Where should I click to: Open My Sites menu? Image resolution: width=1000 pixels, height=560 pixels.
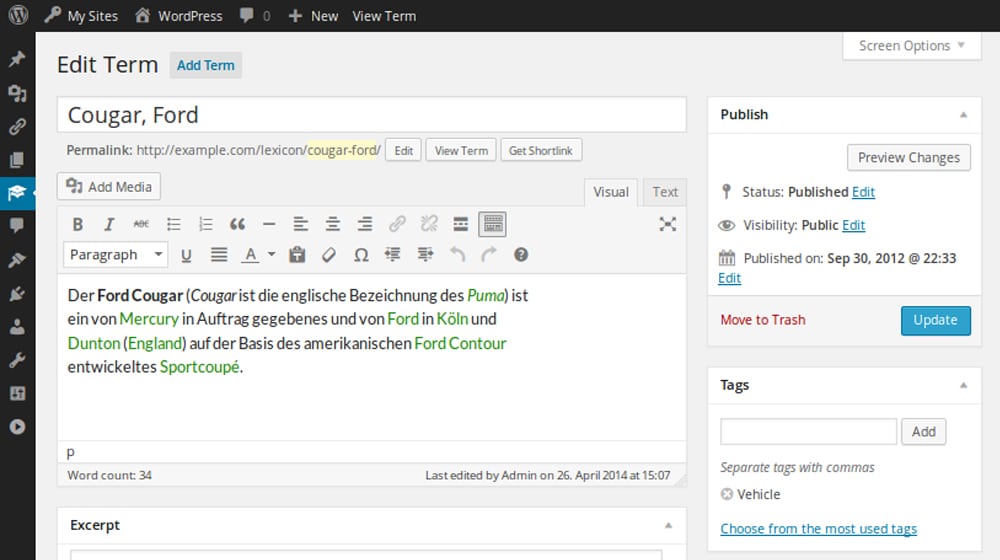click(81, 15)
